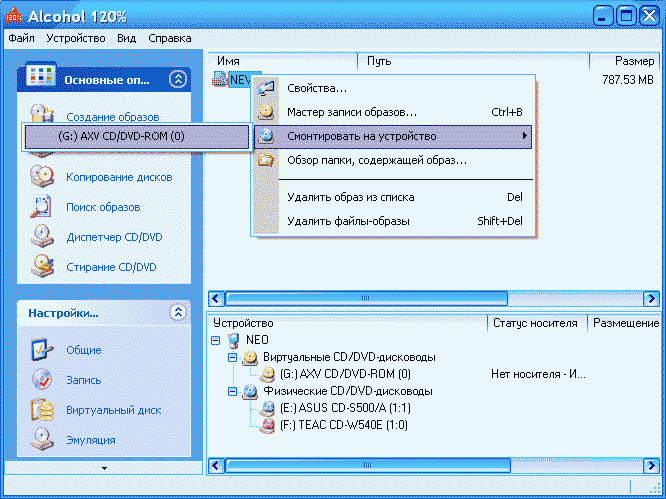The image size is (666, 499).
Task: Open the Справка menu
Action: click(x=169, y=38)
